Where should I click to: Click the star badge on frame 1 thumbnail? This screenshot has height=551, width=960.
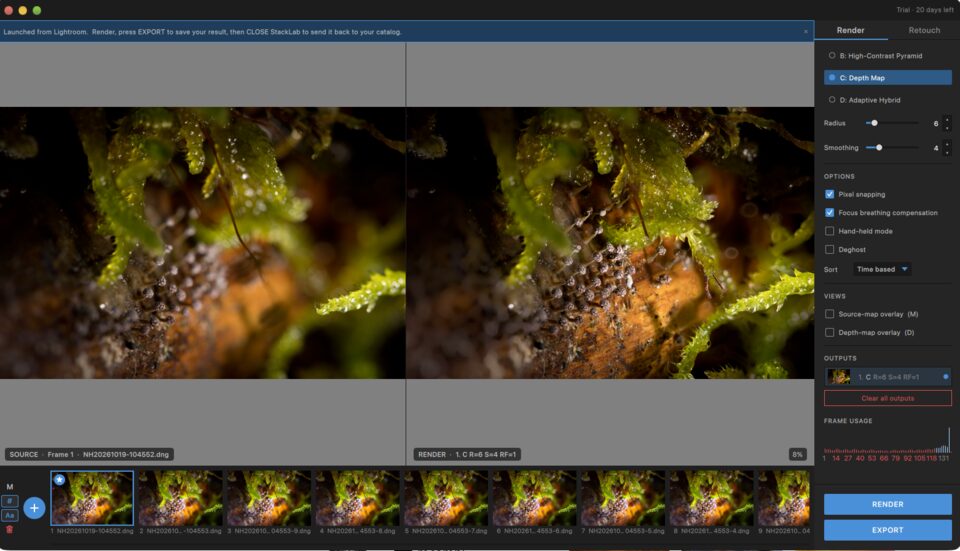point(59,479)
